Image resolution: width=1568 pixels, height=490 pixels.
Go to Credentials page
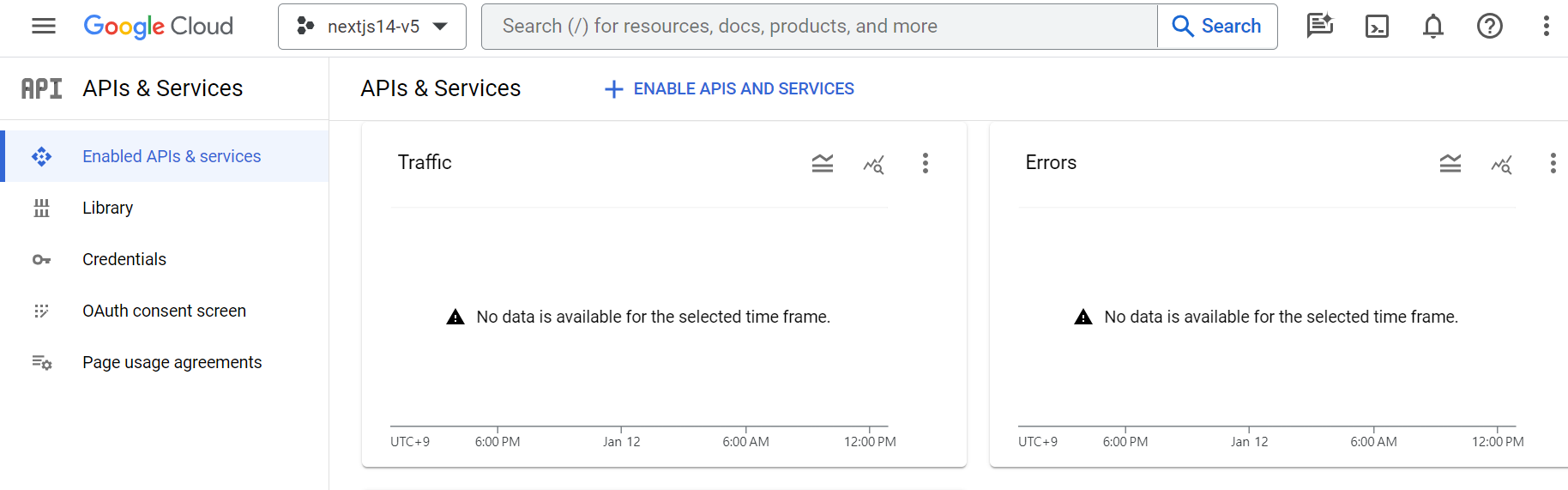point(124,259)
